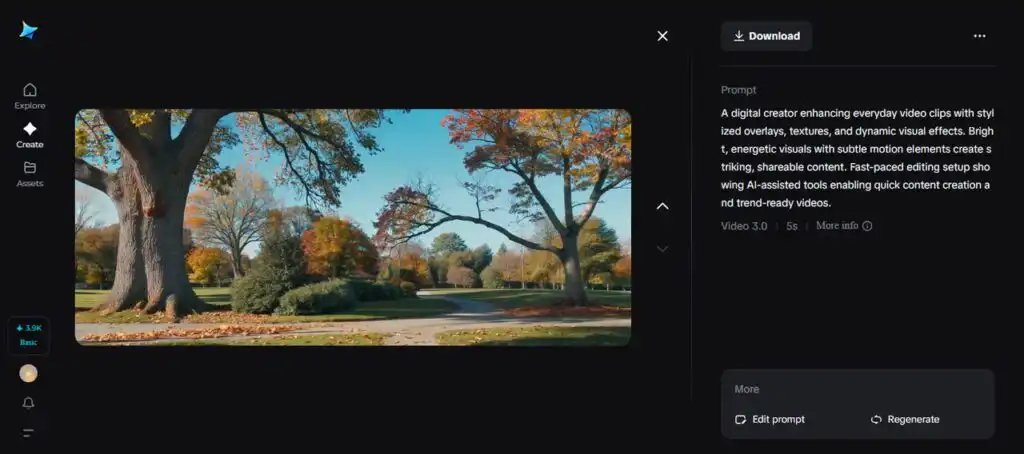
Task: Open the three-dot more options menu
Action: [979, 36]
